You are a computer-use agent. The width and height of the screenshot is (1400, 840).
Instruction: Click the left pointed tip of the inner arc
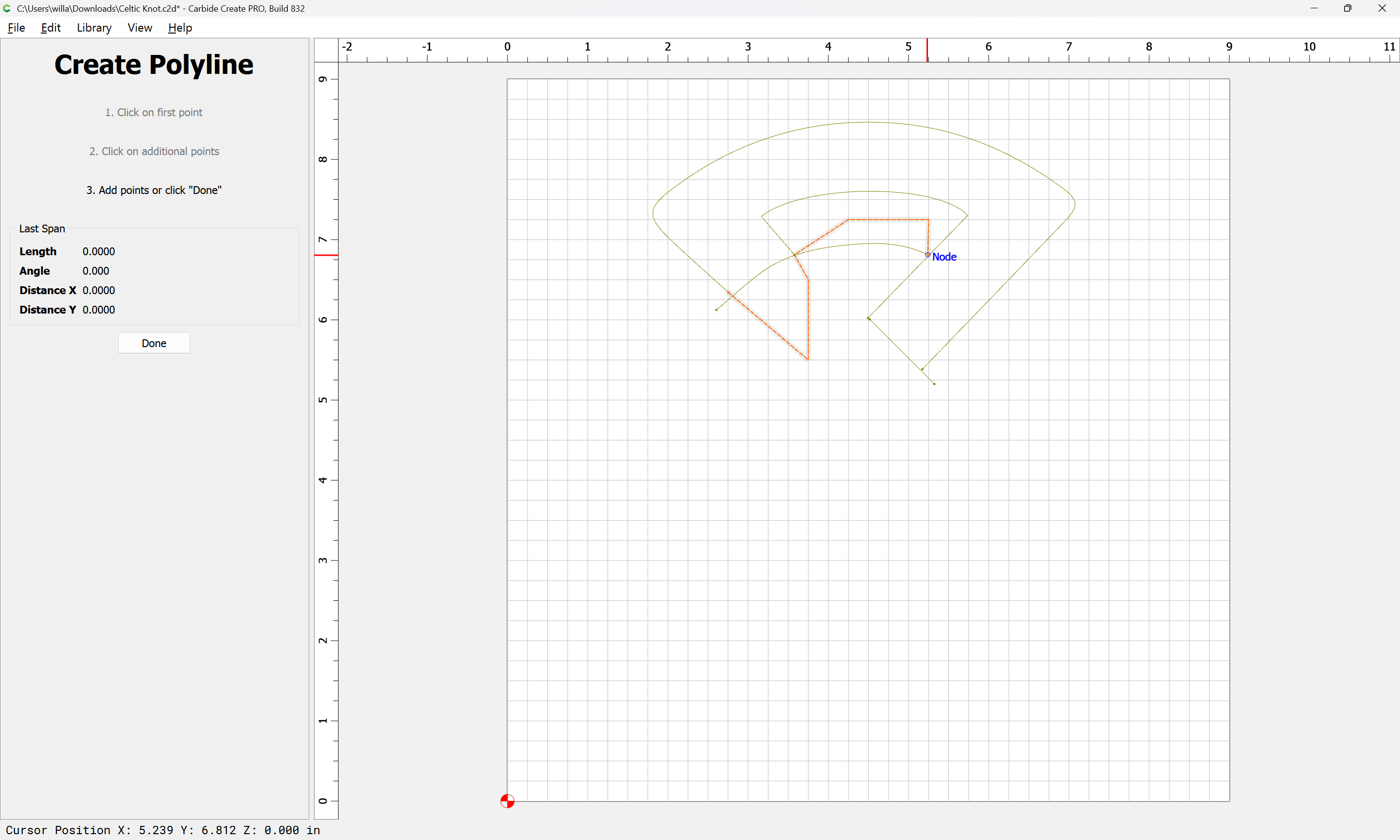[x=761, y=216]
